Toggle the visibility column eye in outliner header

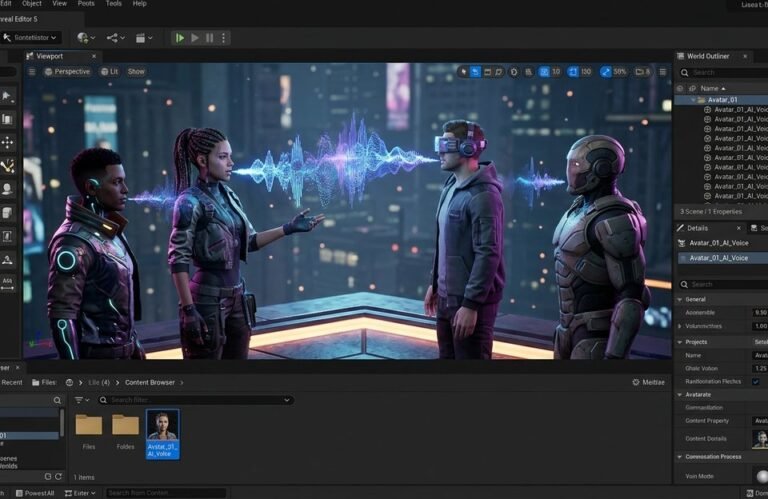point(679,89)
